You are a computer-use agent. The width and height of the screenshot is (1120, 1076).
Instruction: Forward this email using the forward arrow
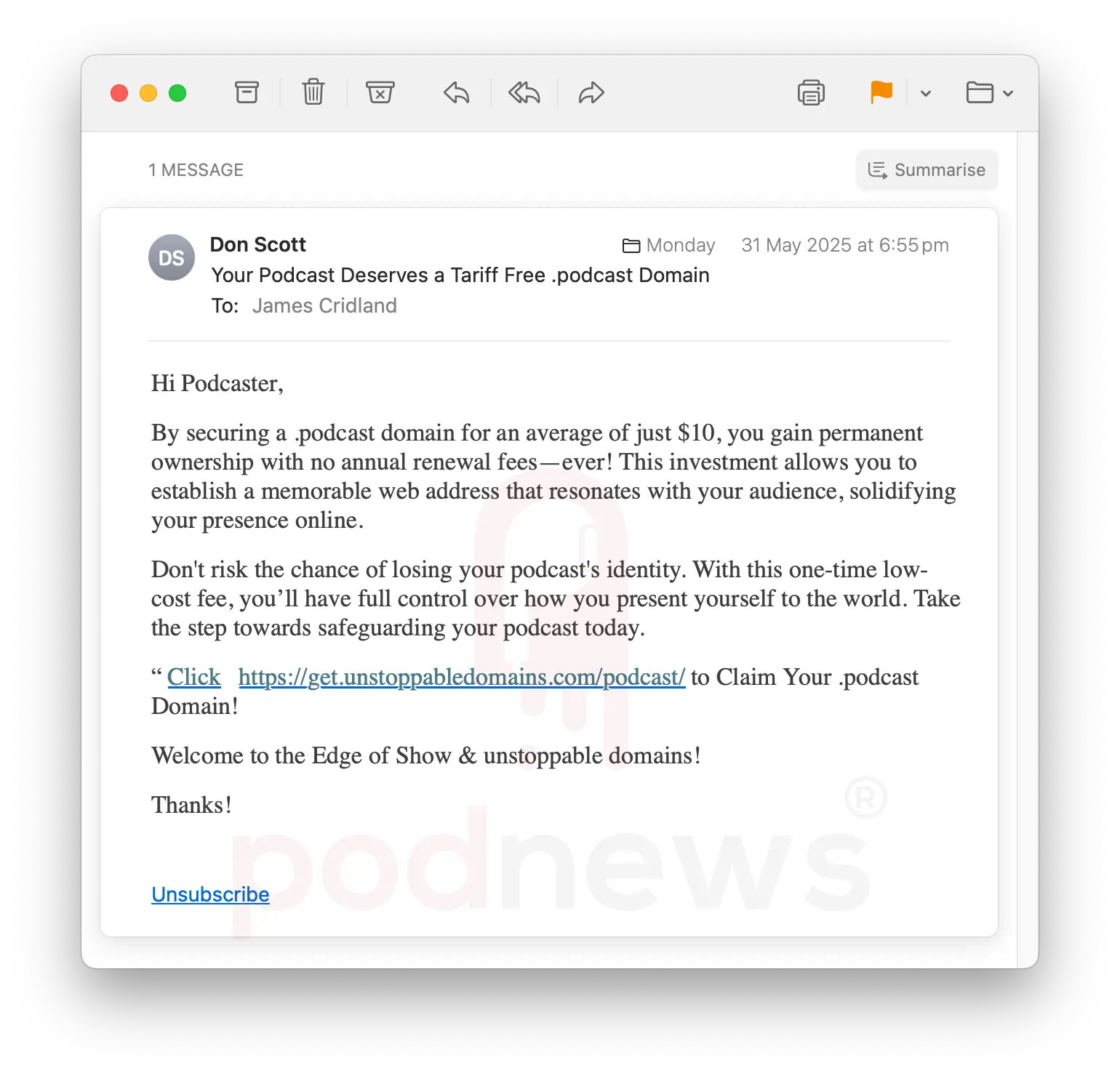tap(591, 93)
